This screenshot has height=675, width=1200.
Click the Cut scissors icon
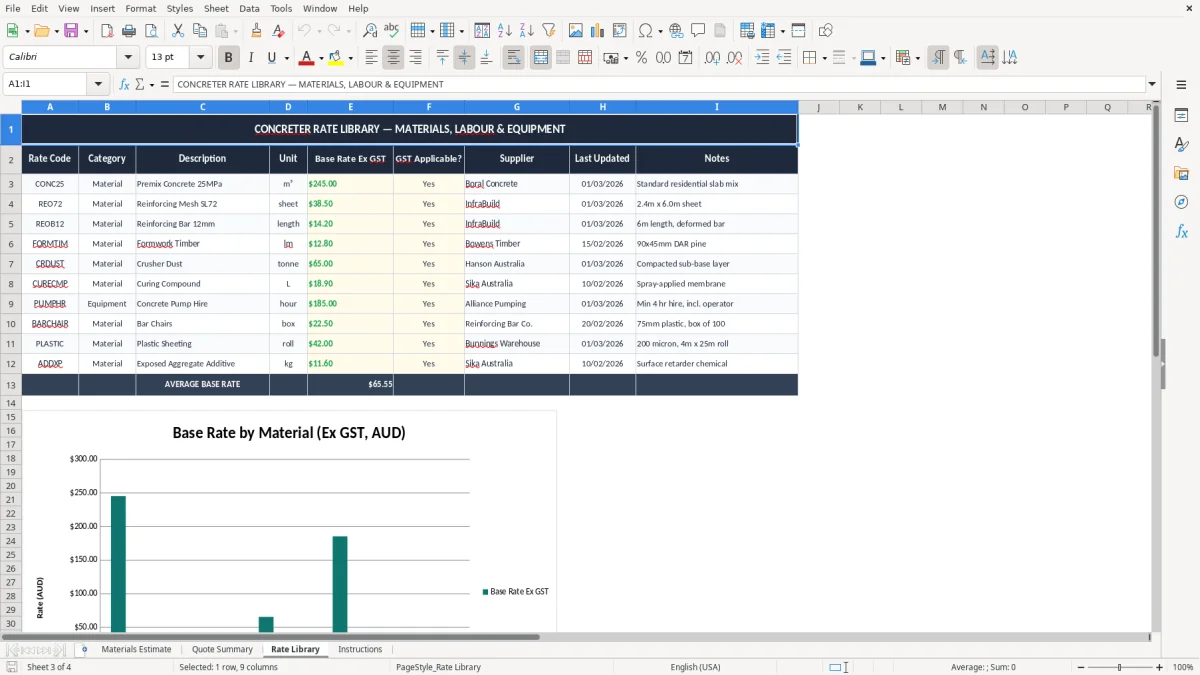177,31
